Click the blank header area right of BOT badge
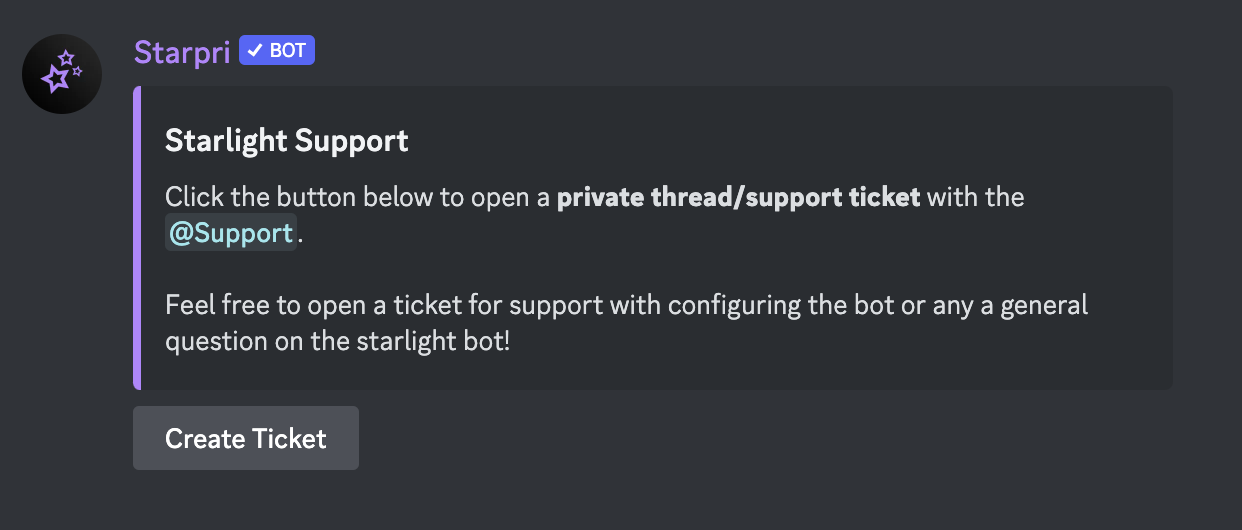The image size is (1242, 530). 700,51
